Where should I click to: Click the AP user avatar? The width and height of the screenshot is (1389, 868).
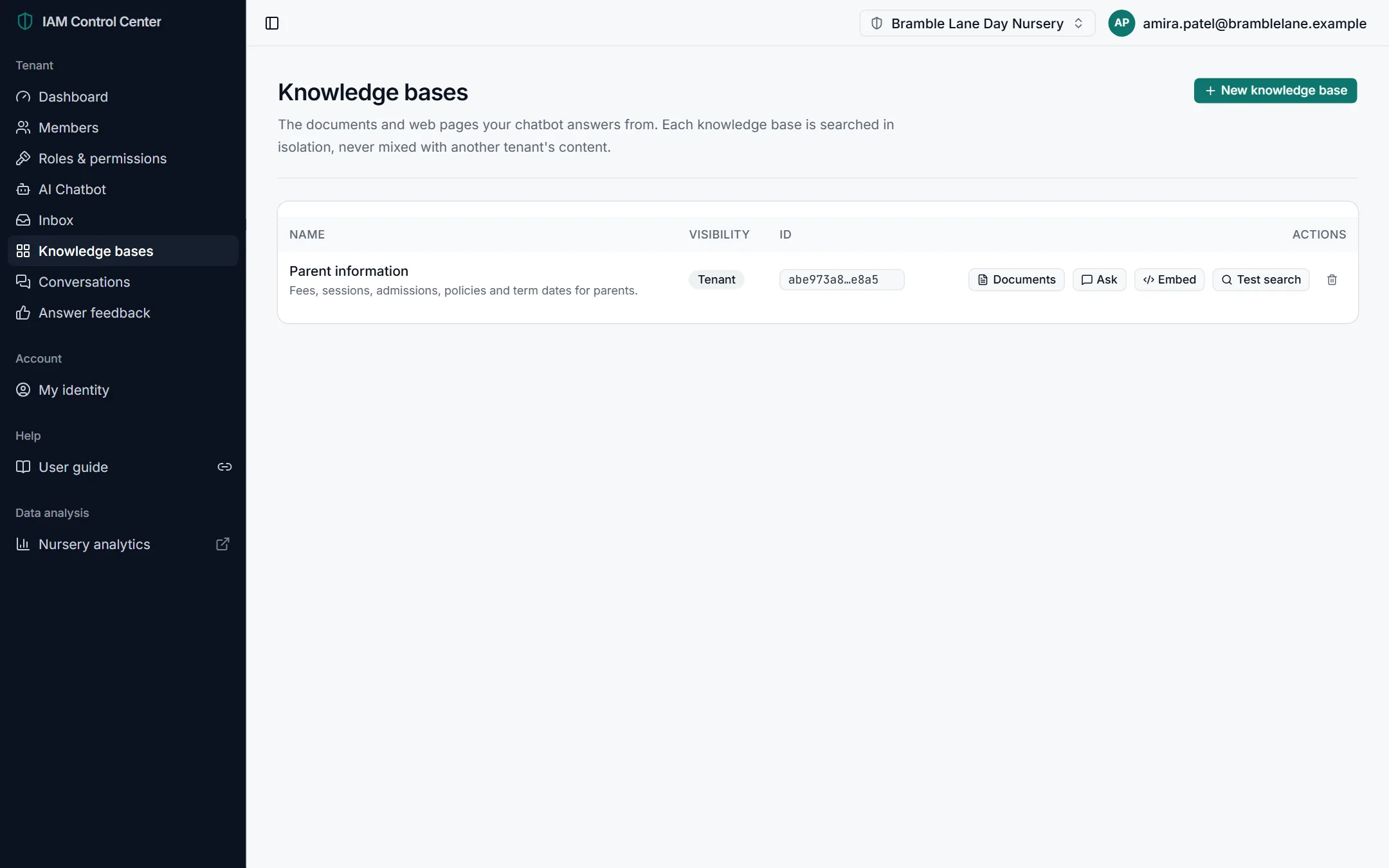click(1121, 23)
